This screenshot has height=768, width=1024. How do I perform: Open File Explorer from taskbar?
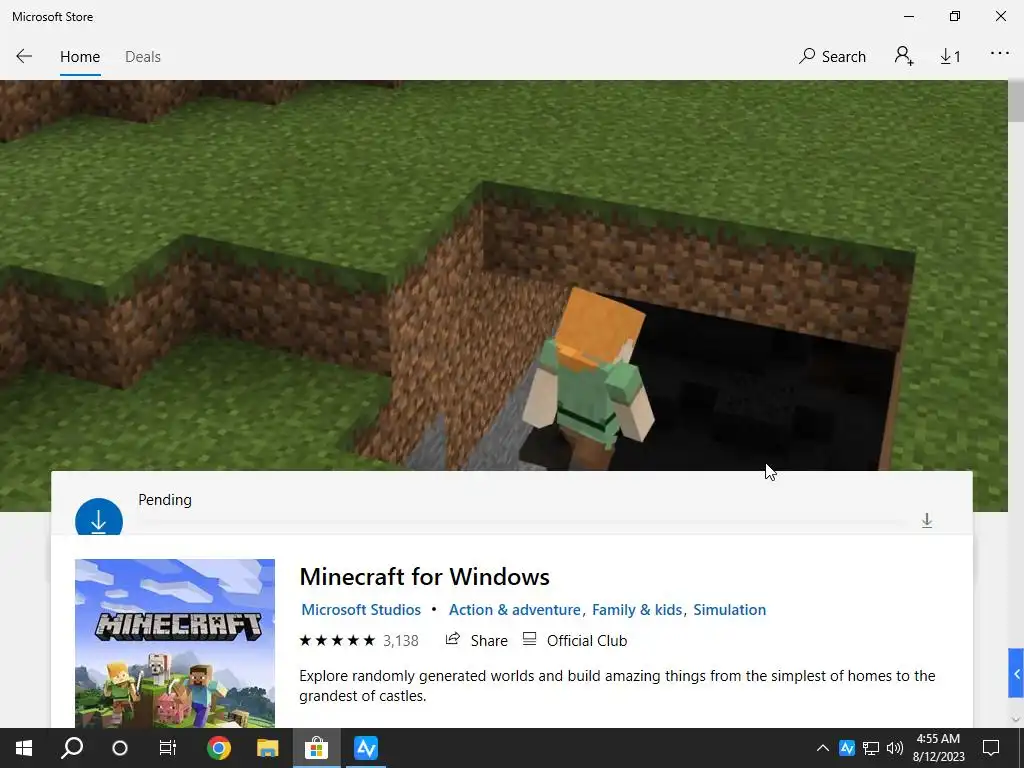[267, 748]
